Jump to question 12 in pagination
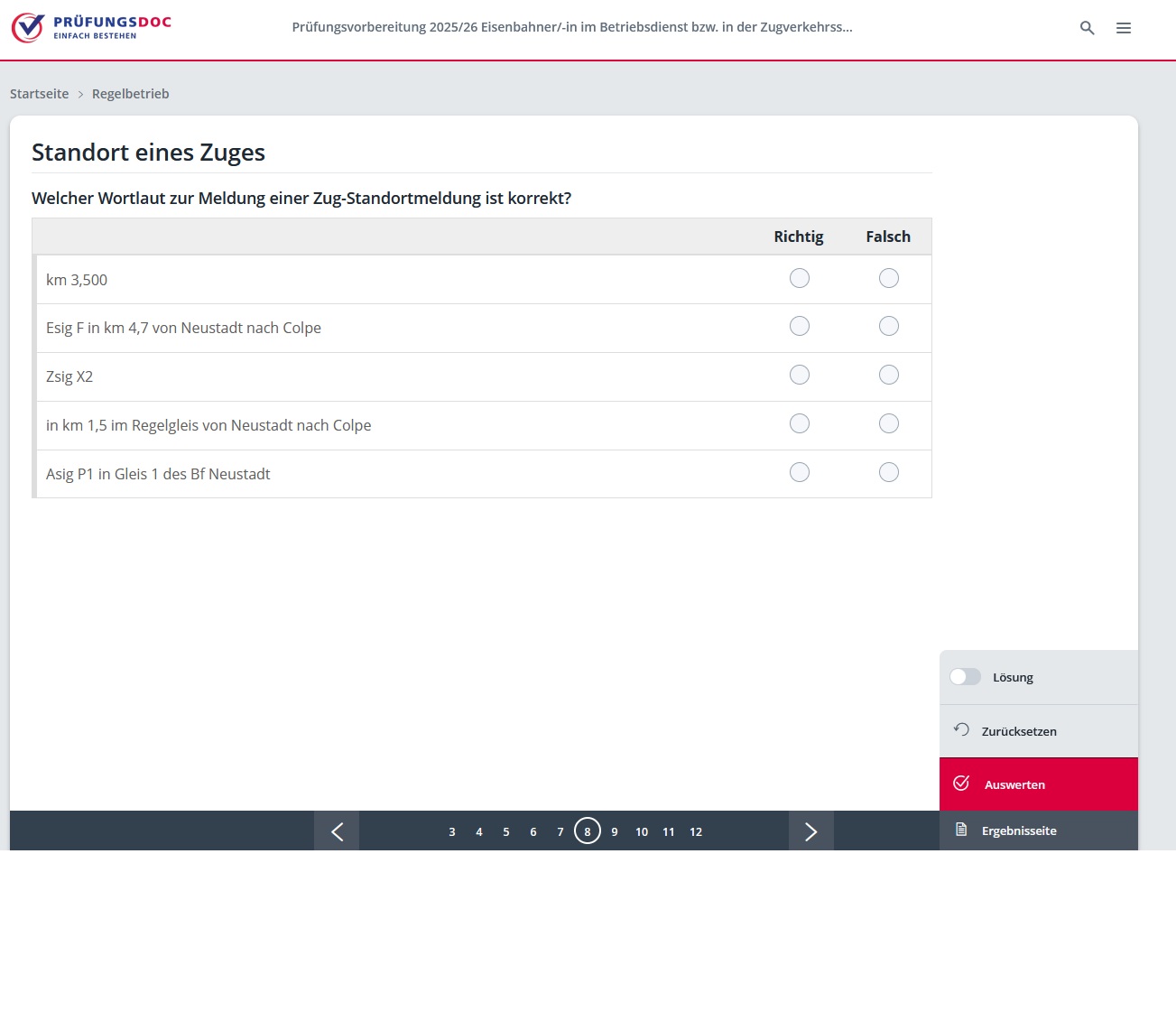This screenshot has height=1030, width=1176. (696, 832)
